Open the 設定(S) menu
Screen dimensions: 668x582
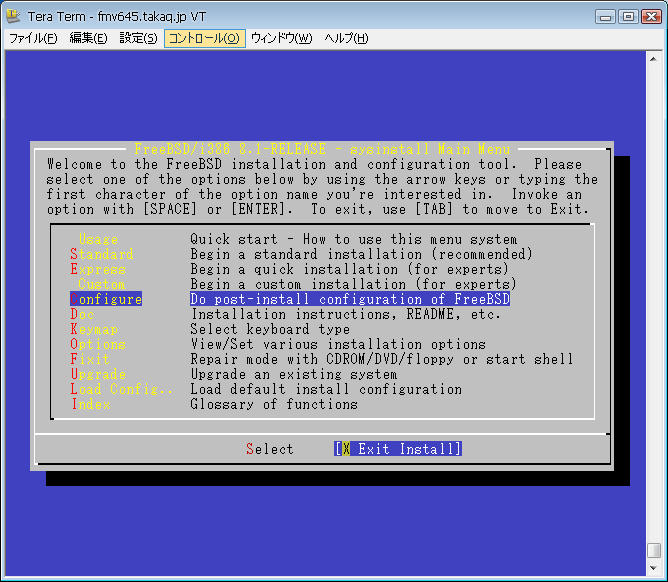coord(138,38)
